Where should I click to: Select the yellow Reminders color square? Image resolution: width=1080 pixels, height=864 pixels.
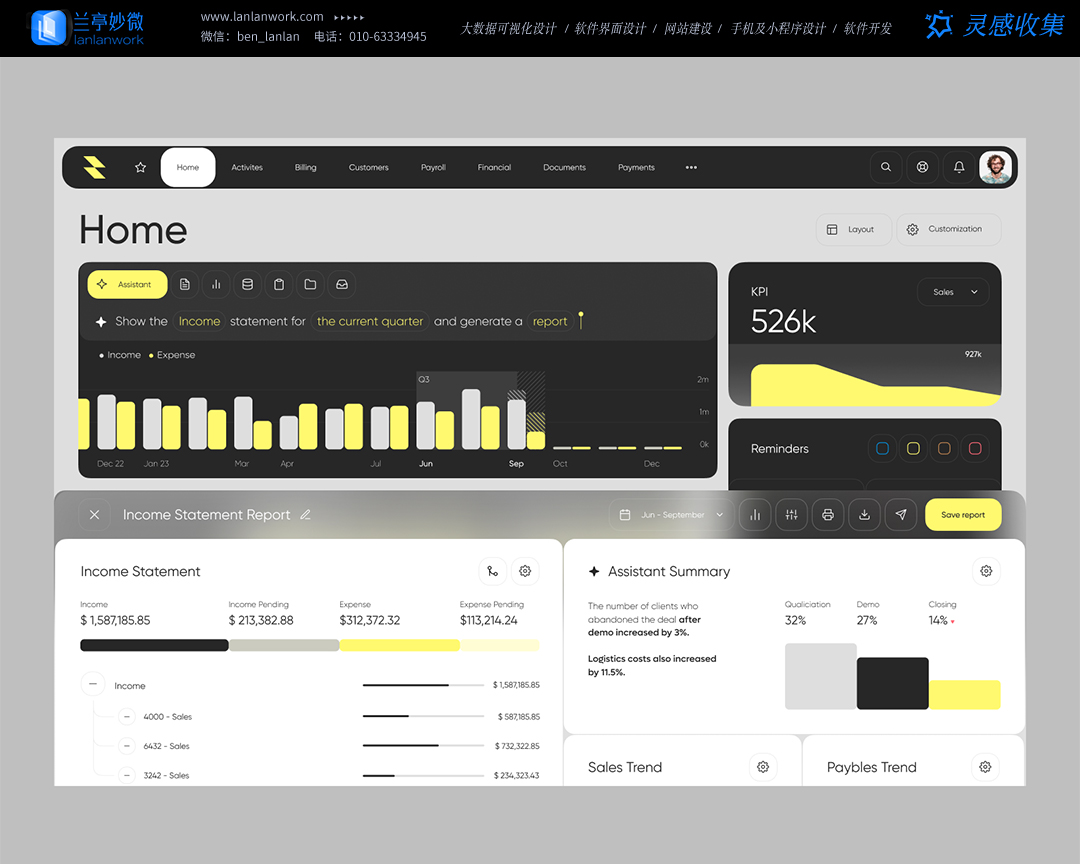(x=913, y=449)
